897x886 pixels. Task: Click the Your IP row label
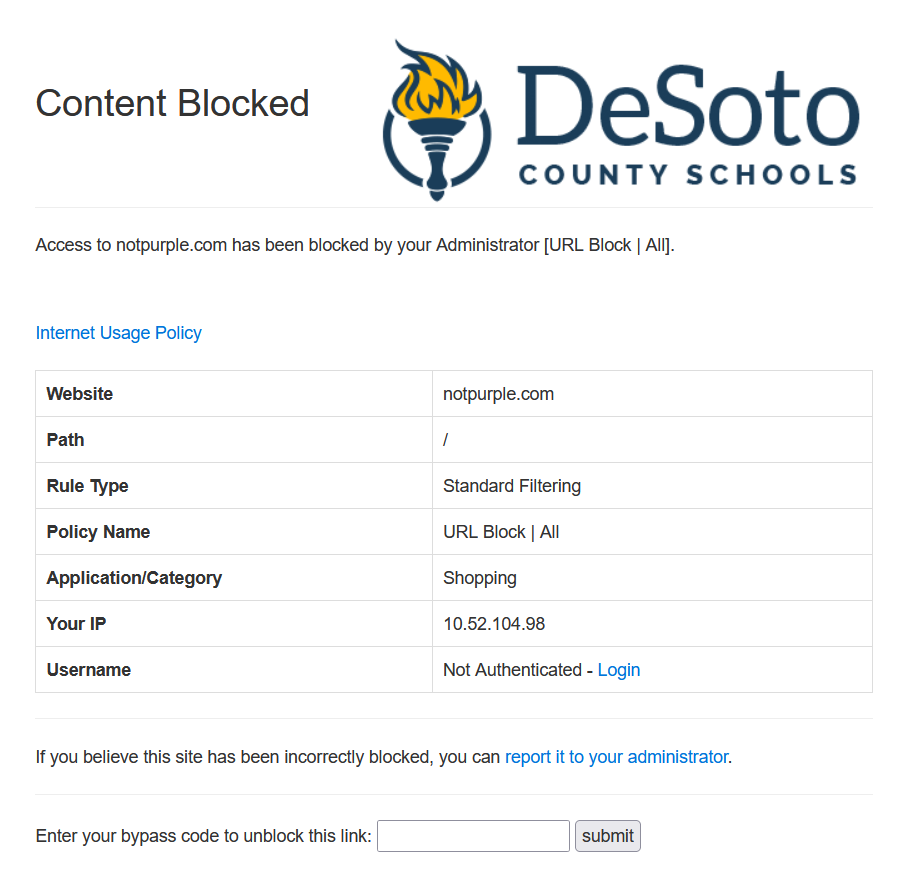tap(76, 624)
